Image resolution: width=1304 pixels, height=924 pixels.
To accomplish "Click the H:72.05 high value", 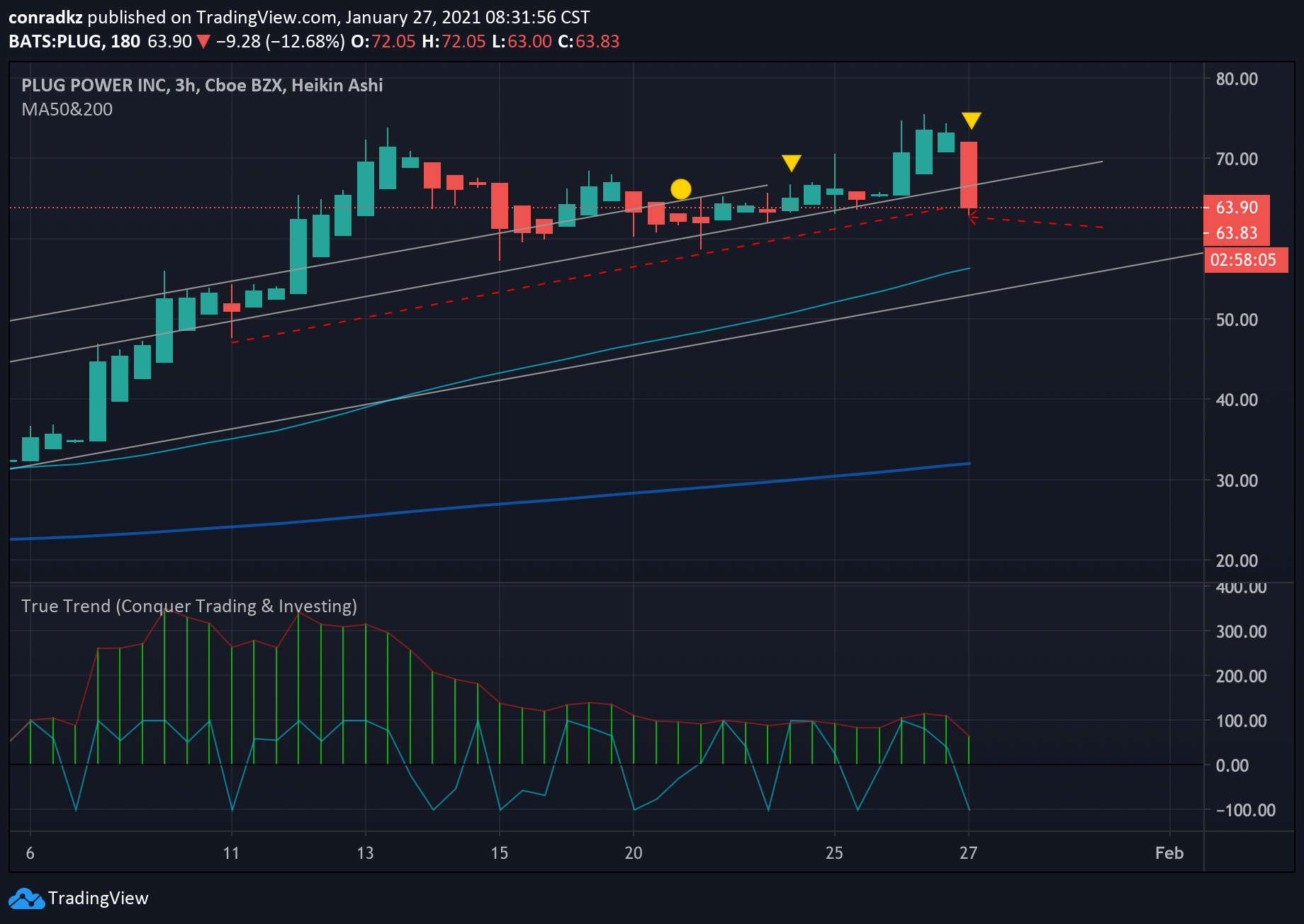I will [x=454, y=41].
